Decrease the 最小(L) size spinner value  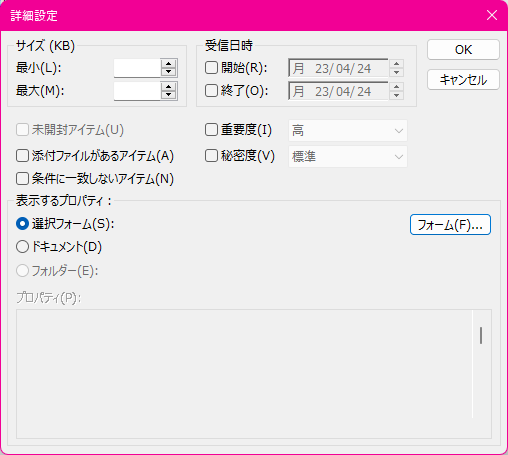169,72
